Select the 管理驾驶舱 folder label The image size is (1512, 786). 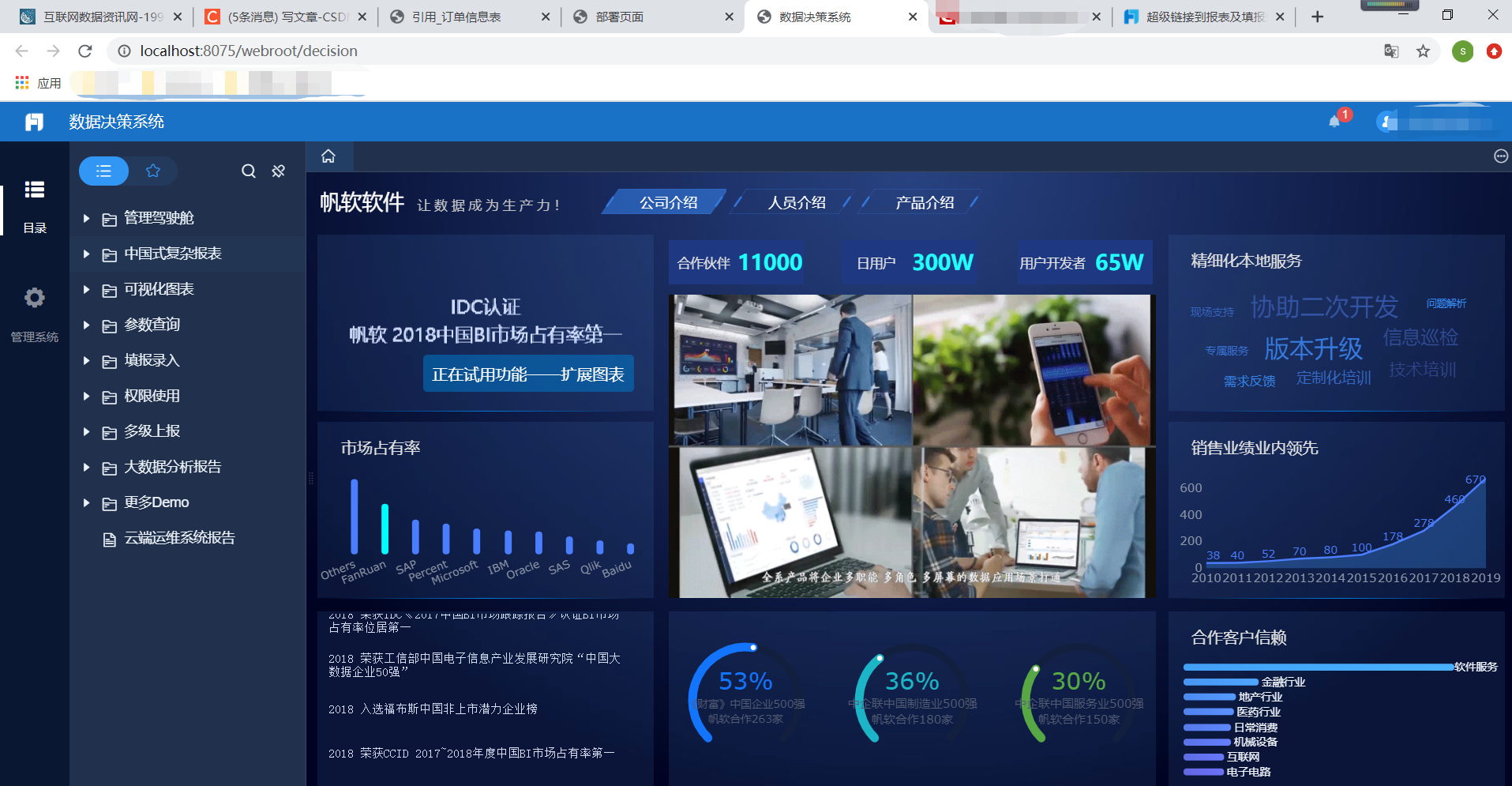[x=159, y=218]
